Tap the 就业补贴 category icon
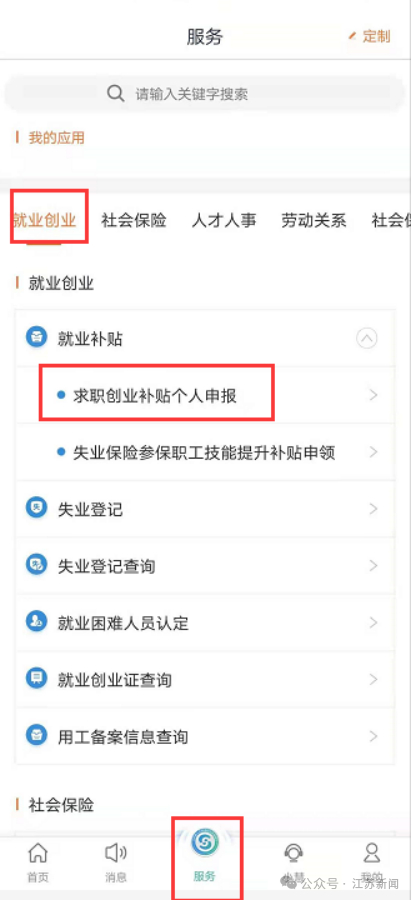Image resolution: width=412 pixels, height=900 pixels. point(37,338)
